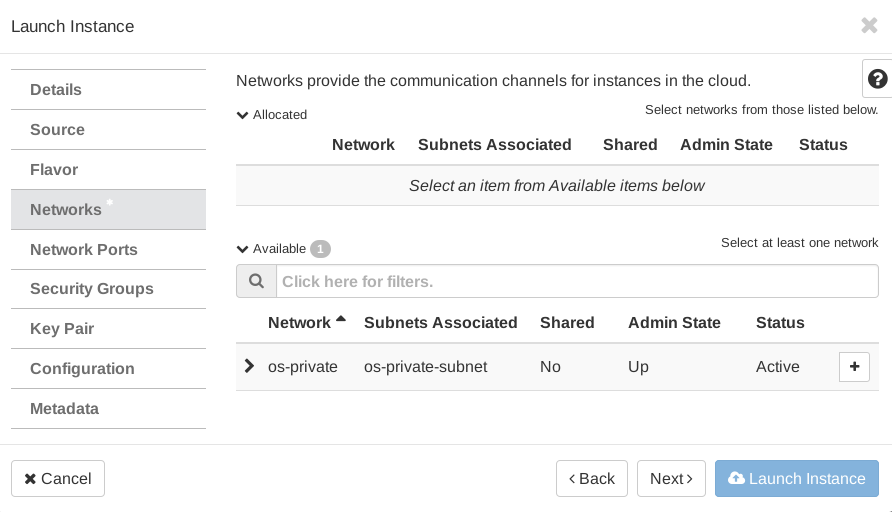892x512 pixels.
Task: Proceed with the Next button
Action: coord(671,479)
